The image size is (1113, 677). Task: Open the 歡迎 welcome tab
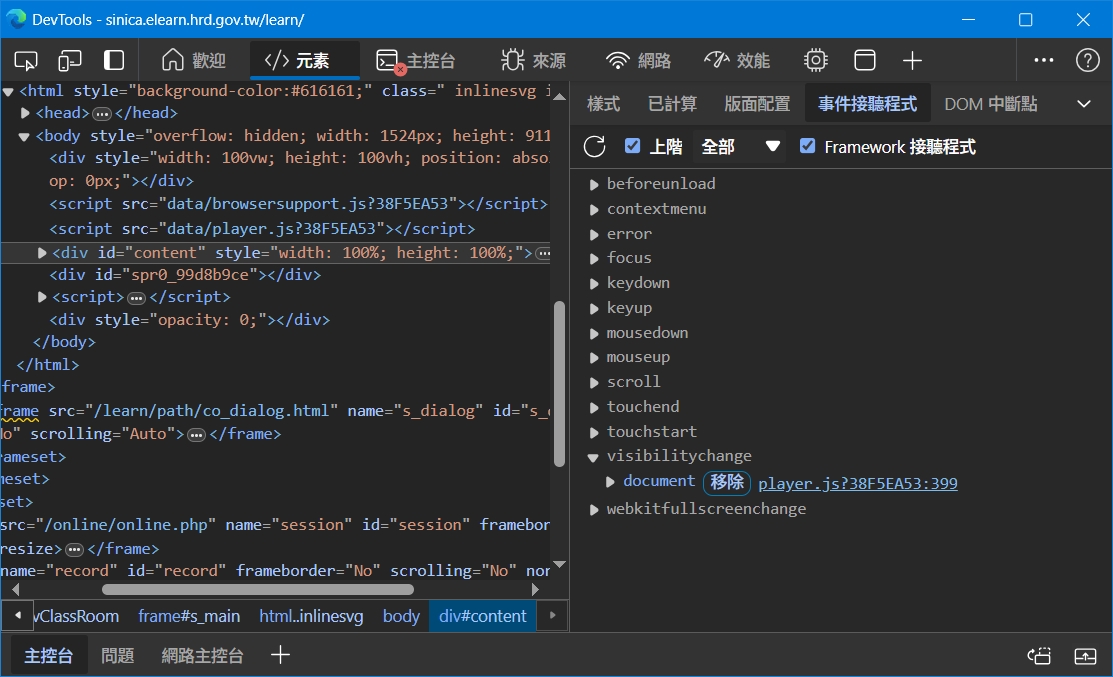click(193, 60)
